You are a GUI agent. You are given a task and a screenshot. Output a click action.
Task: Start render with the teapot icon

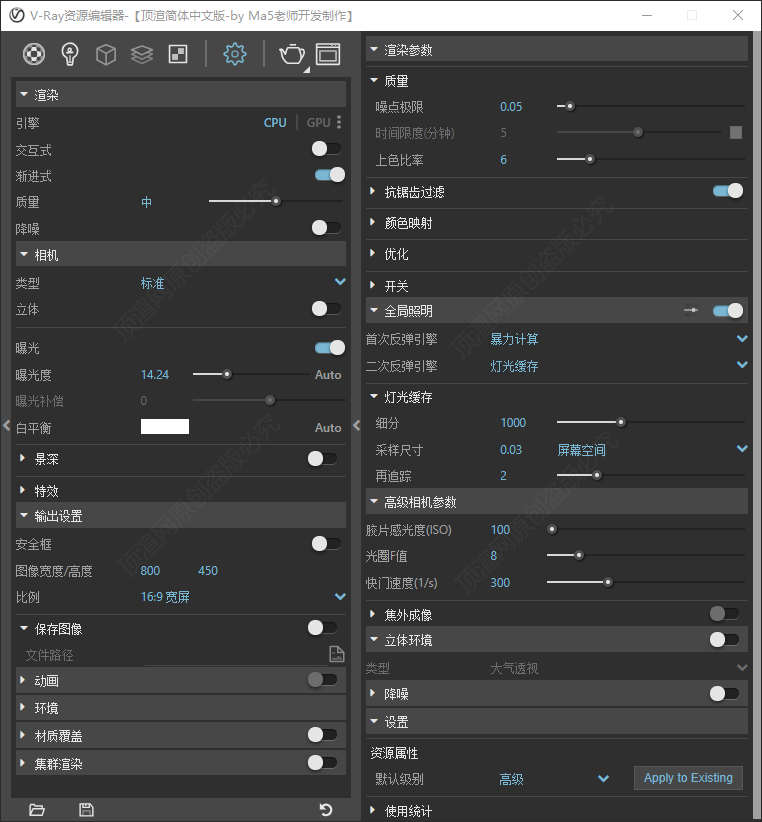[x=292, y=54]
